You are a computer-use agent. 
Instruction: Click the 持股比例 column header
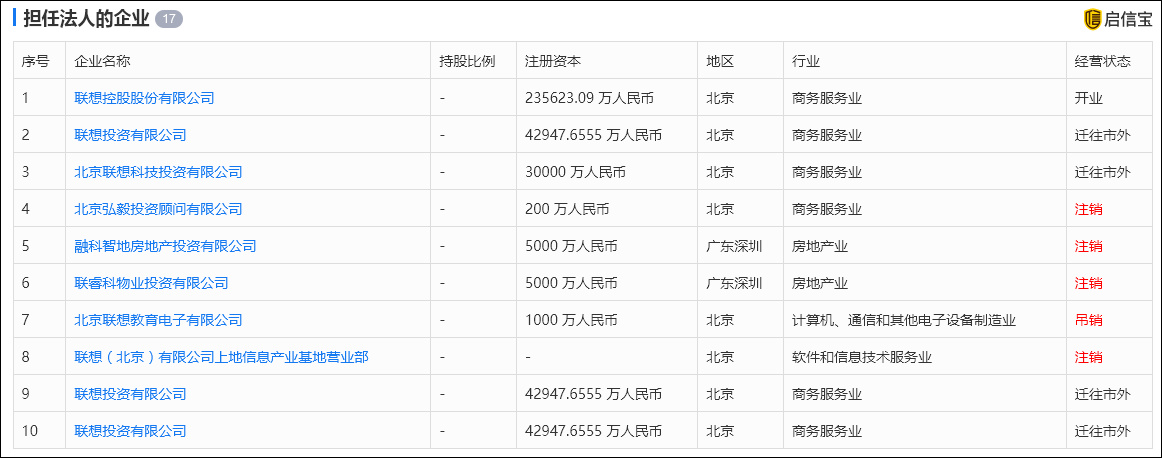tap(467, 61)
